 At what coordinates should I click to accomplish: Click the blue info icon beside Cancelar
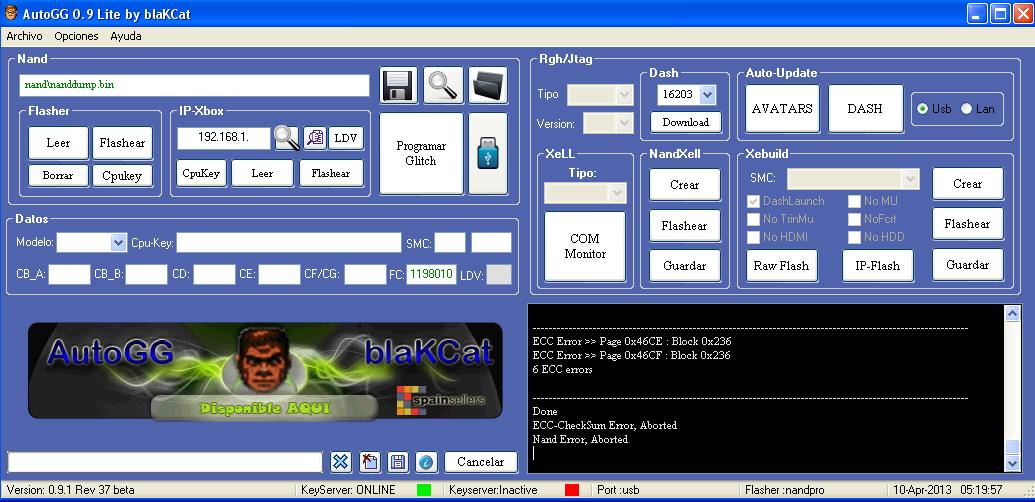[x=426, y=462]
